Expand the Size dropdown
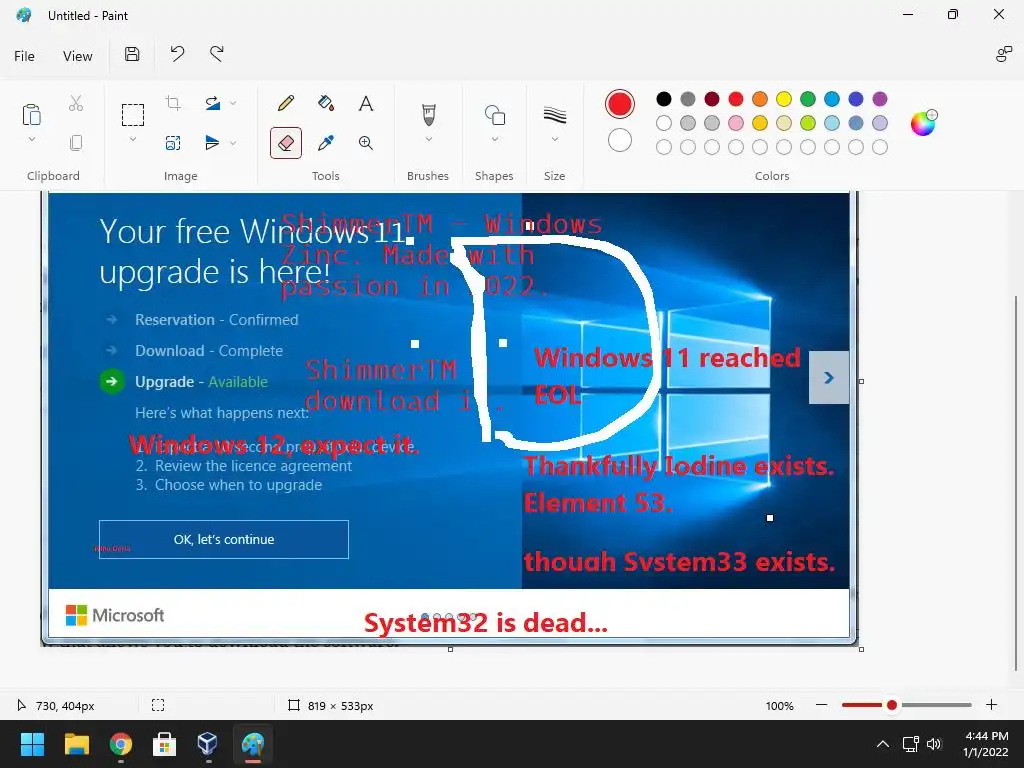The height and width of the screenshot is (768, 1024). 554,139
